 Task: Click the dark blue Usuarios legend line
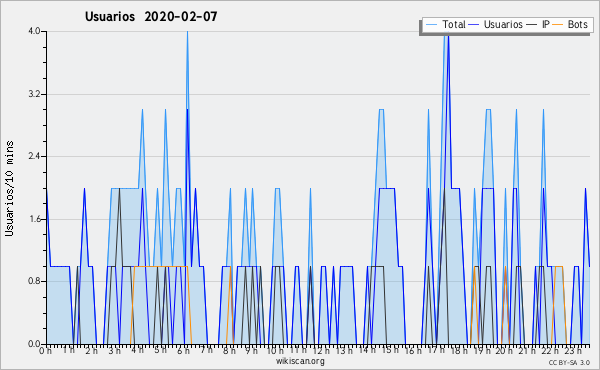tap(474, 25)
